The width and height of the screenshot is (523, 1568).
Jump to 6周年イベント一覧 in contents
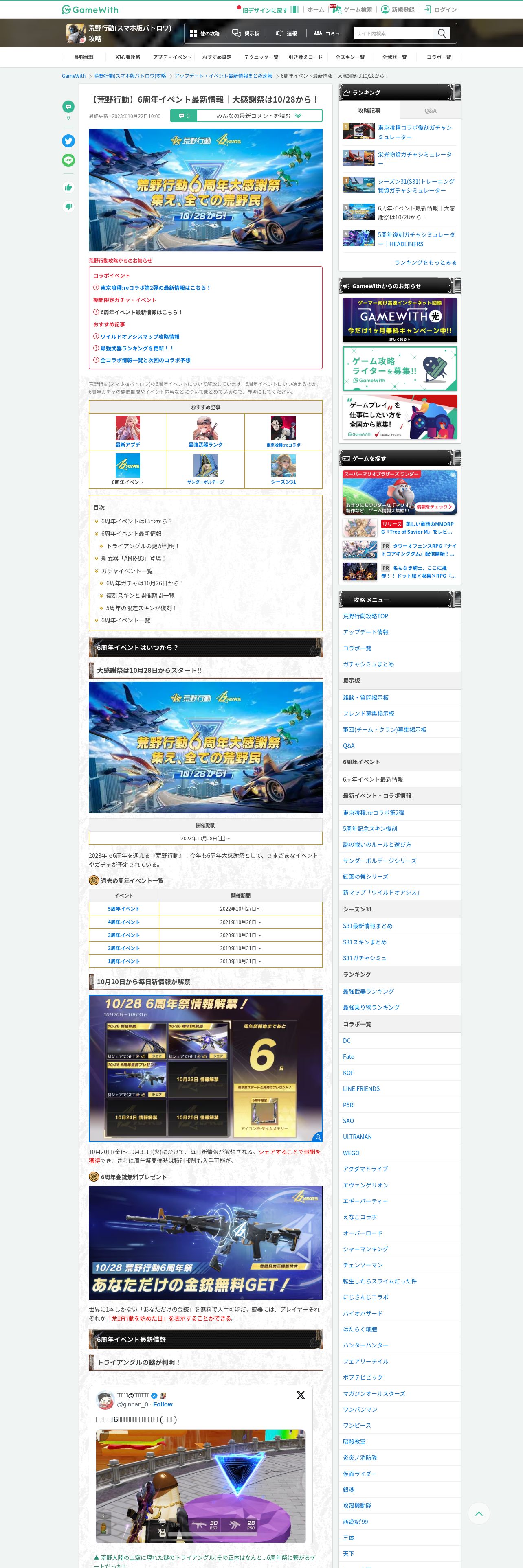(x=125, y=620)
